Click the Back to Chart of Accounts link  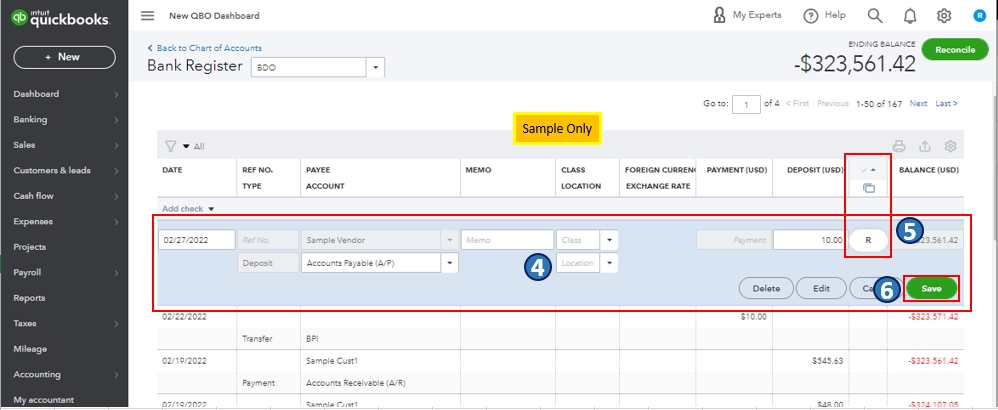208,48
